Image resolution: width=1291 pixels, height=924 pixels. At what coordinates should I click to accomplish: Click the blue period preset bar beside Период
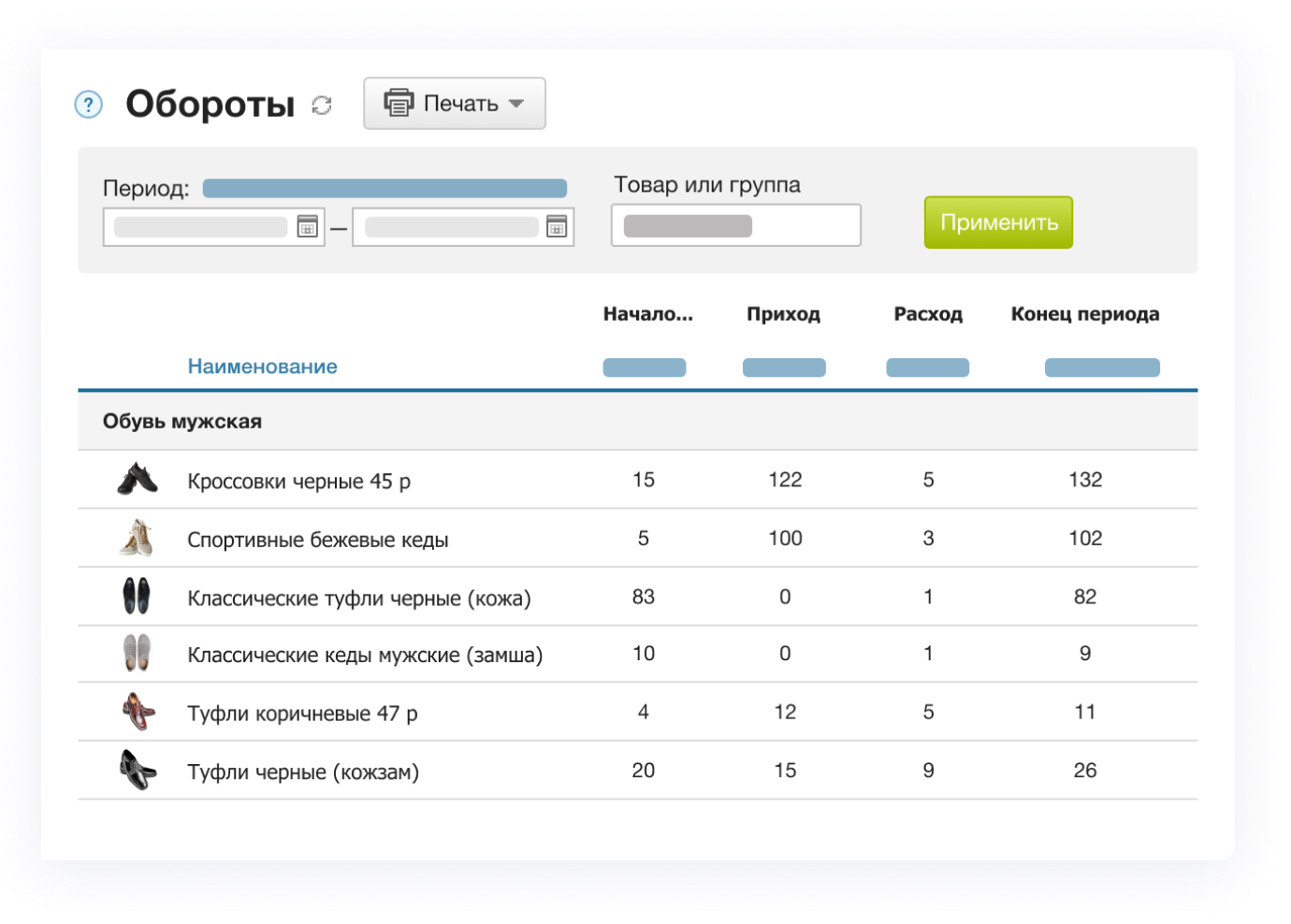click(x=384, y=188)
